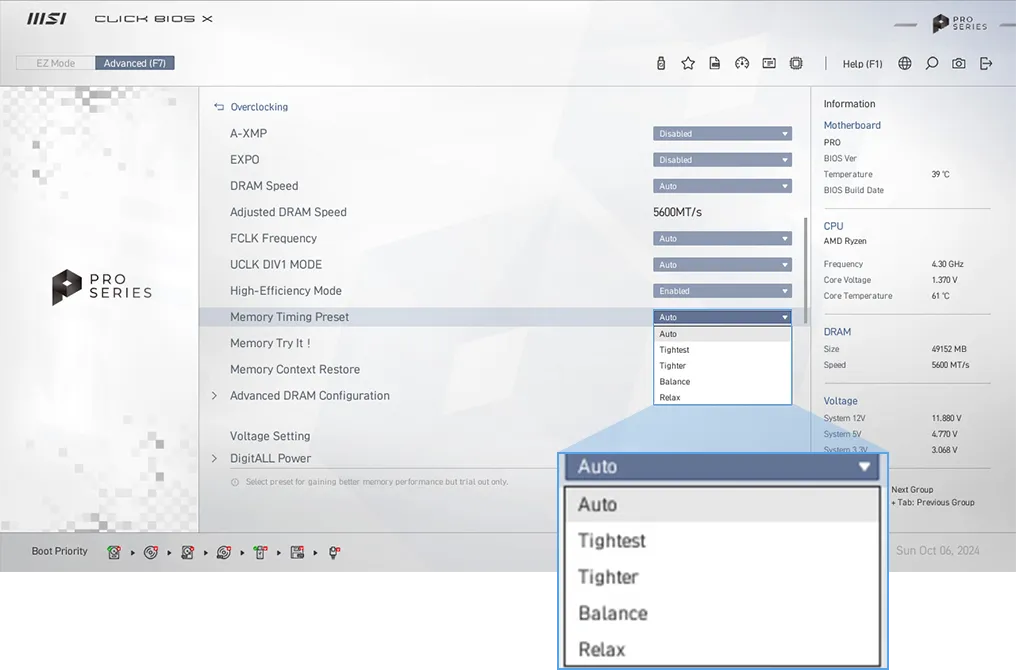The height and width of the screenshot is (670, 1016).
Task: Go back via the Overclocking breadcrumb
Action: click(259, 107)
